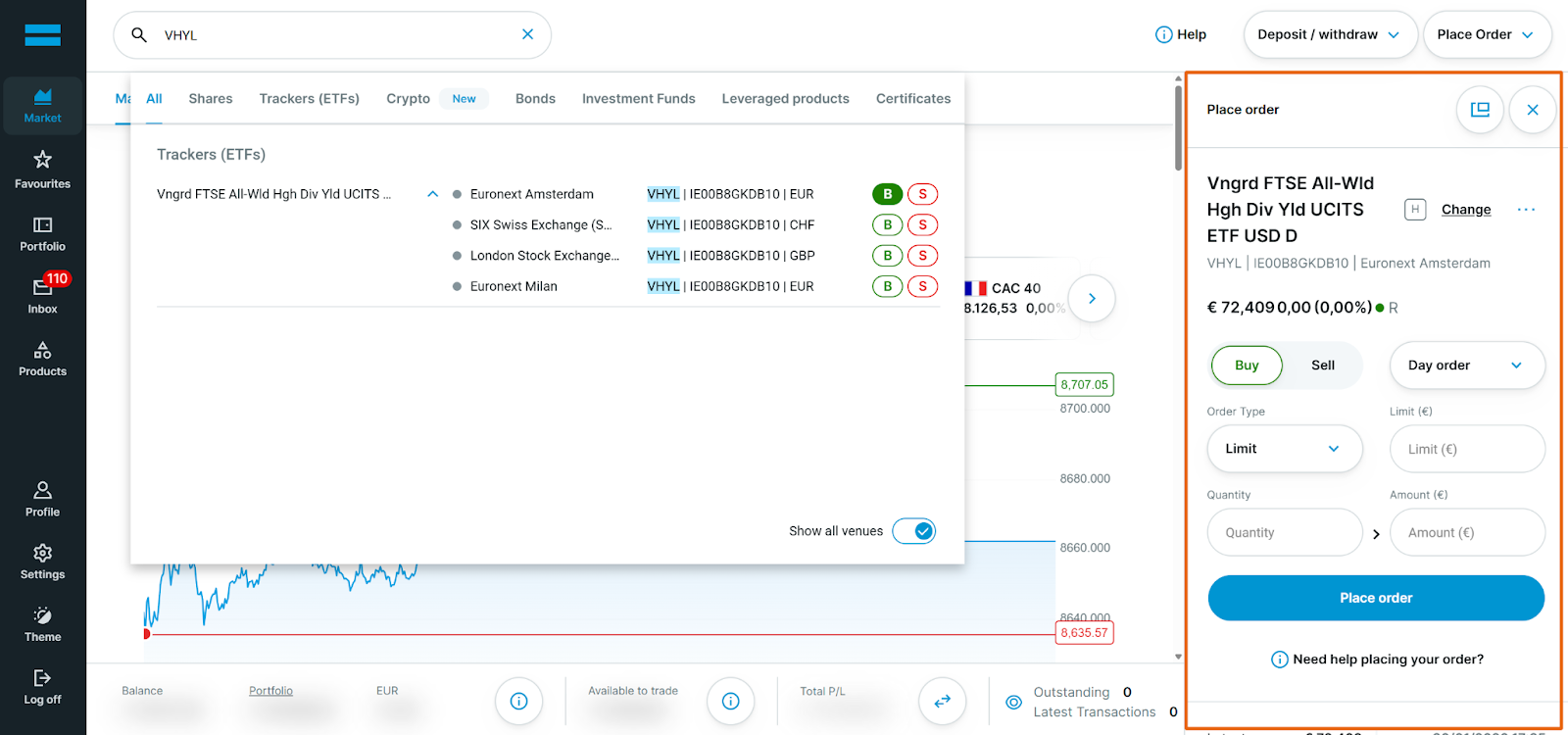The width and height of the screenshot is (1568, 735).
Task: Sell VHYL on Euronext Milan
Action: click(922, 286)
